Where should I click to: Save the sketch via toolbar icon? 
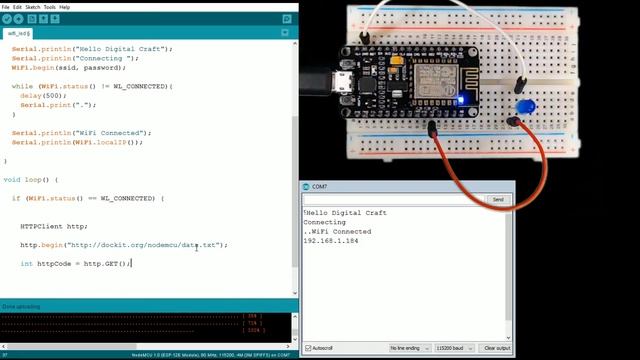coord(55,19)
